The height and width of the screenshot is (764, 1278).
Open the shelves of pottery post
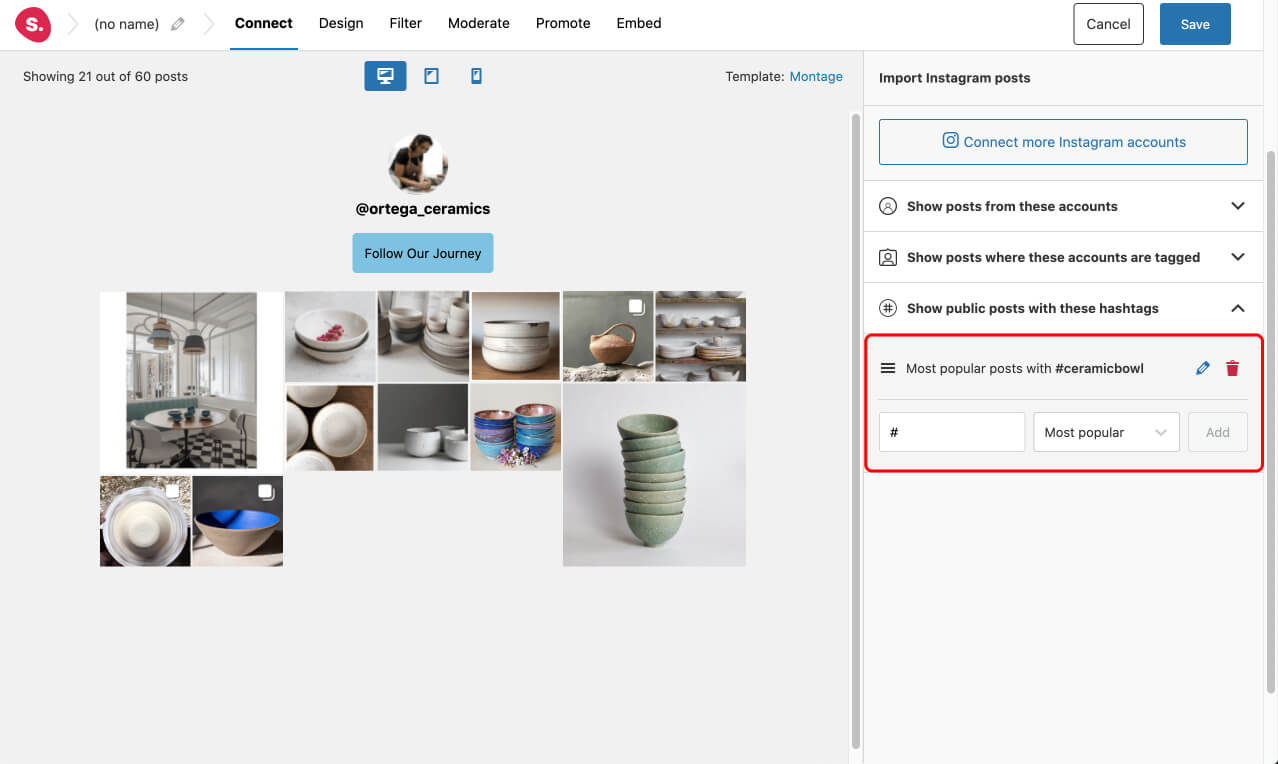click(x=700, y=336)
